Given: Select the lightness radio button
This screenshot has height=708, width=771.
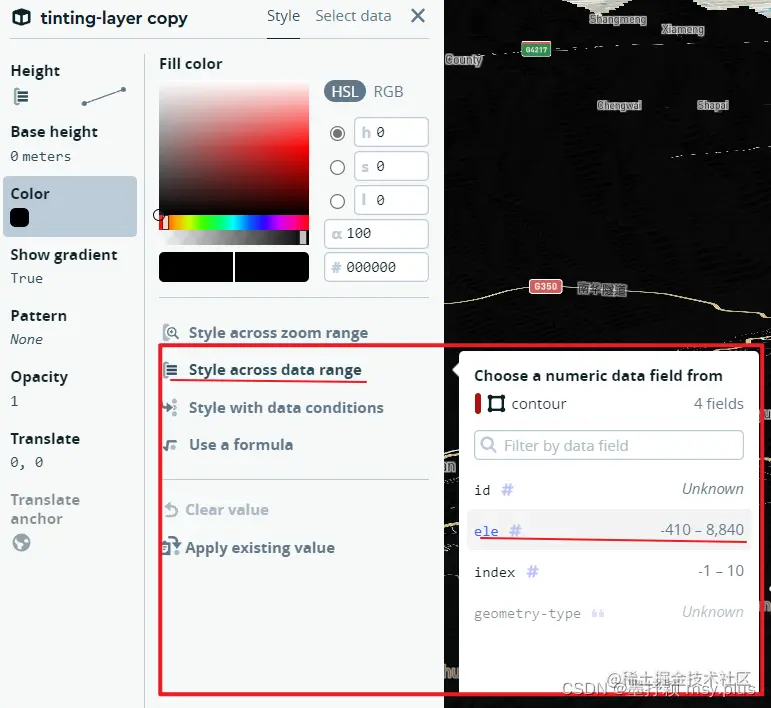Looking at the screenshot, I should pos(337,201).
